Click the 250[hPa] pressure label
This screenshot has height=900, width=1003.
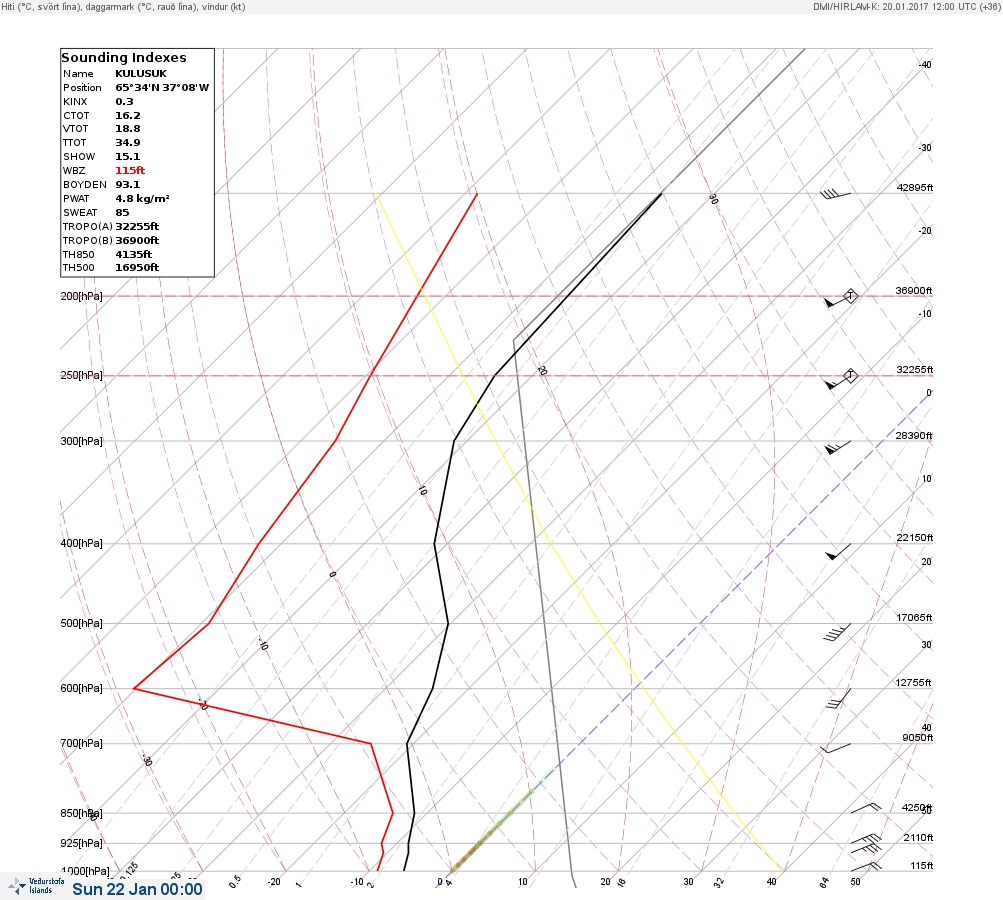pyautogui.click(x=81, y=375)
